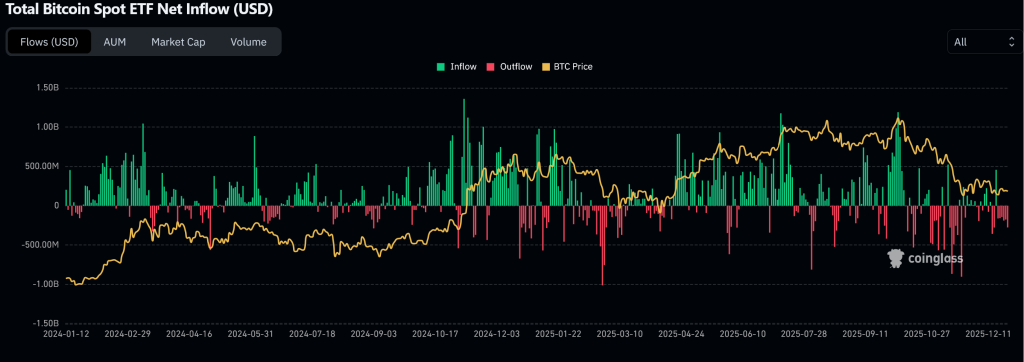Click the 2025-01-22 date label
Image resolution: width=1024 pixels, height=362 pixels.
(x=557, y=333)
